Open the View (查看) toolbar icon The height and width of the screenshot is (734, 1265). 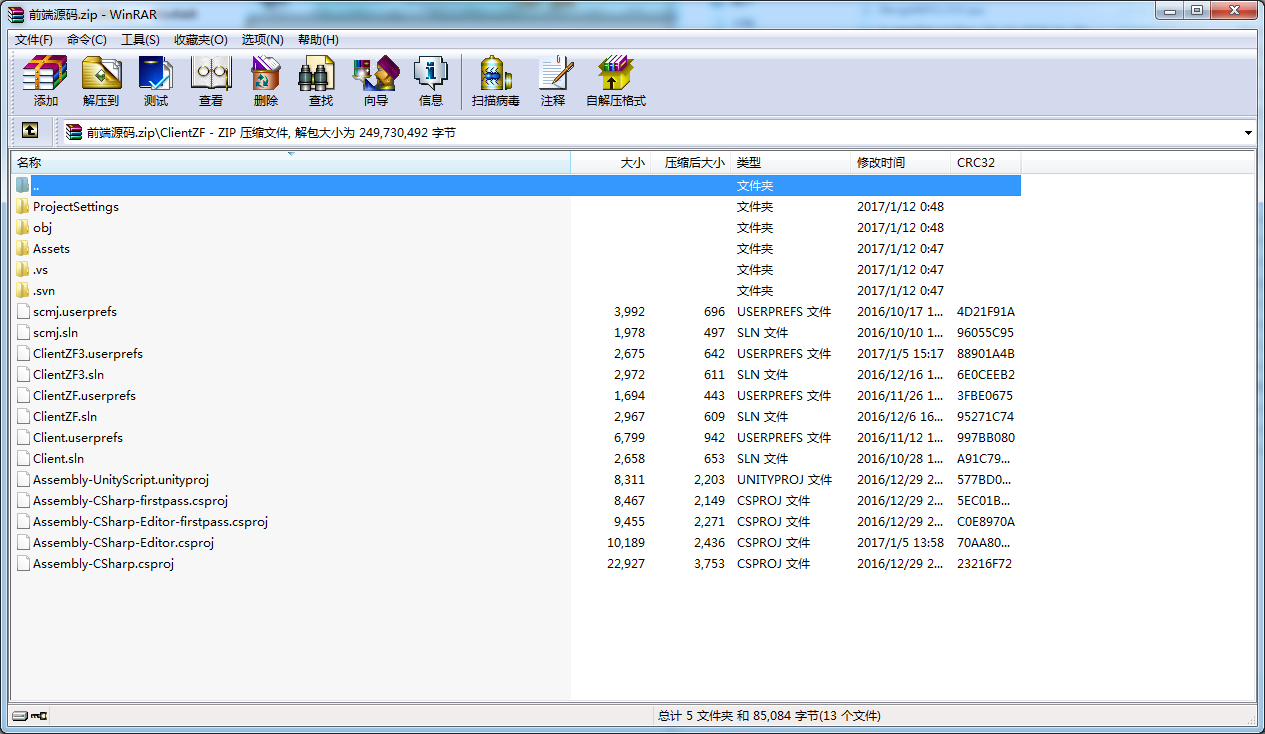211,81
